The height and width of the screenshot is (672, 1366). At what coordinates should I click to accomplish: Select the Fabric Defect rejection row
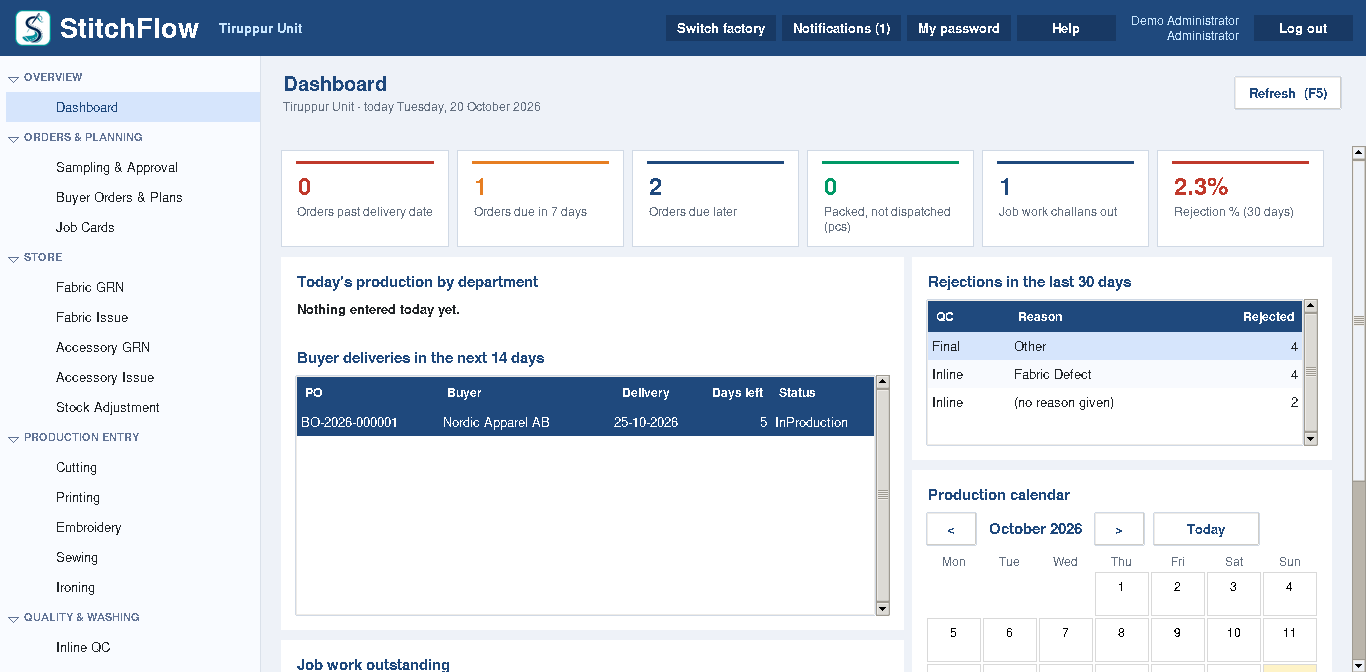[x=1115, y=374]
